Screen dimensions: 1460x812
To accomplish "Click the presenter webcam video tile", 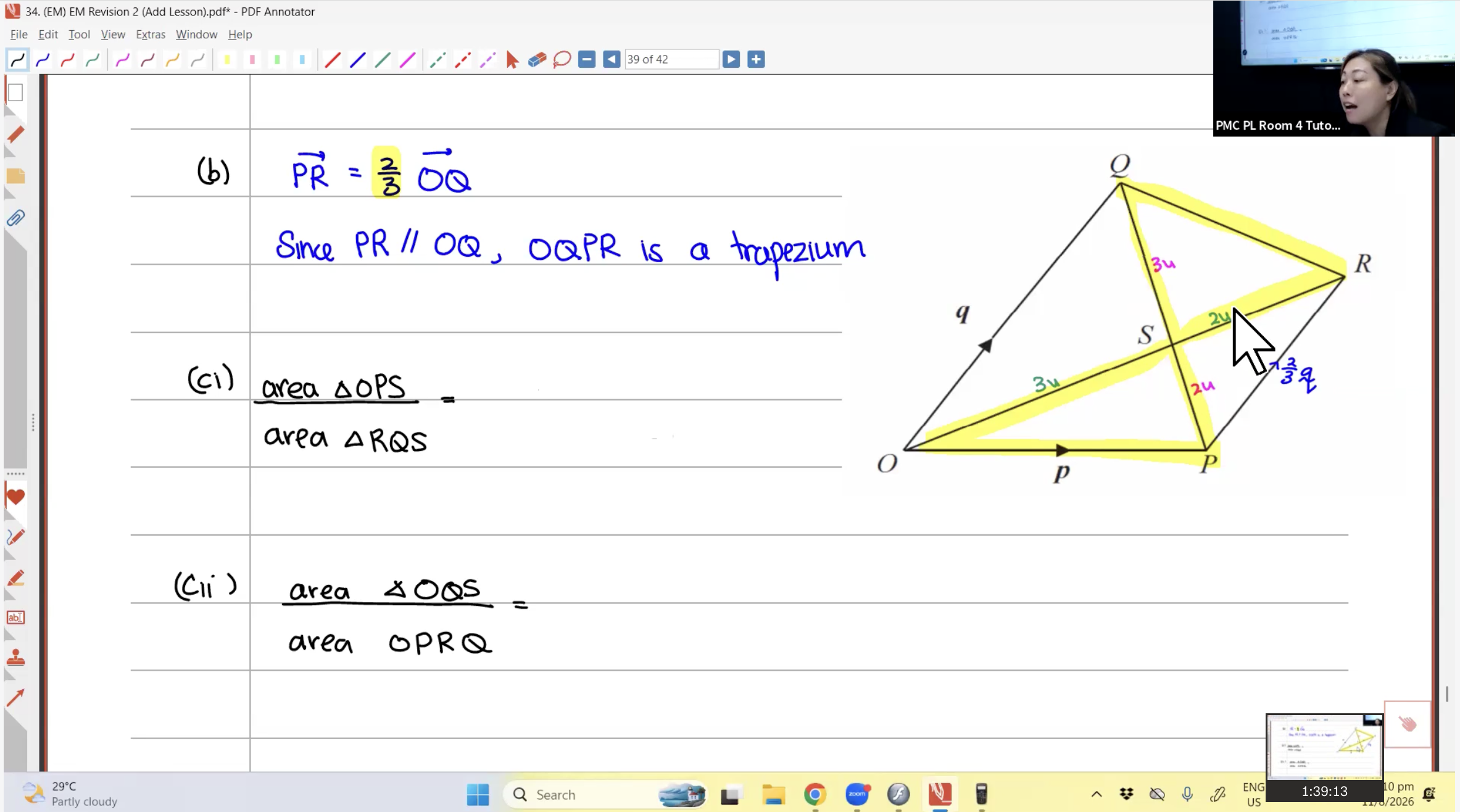I will pyautogui.click(x=1333, y=68).
